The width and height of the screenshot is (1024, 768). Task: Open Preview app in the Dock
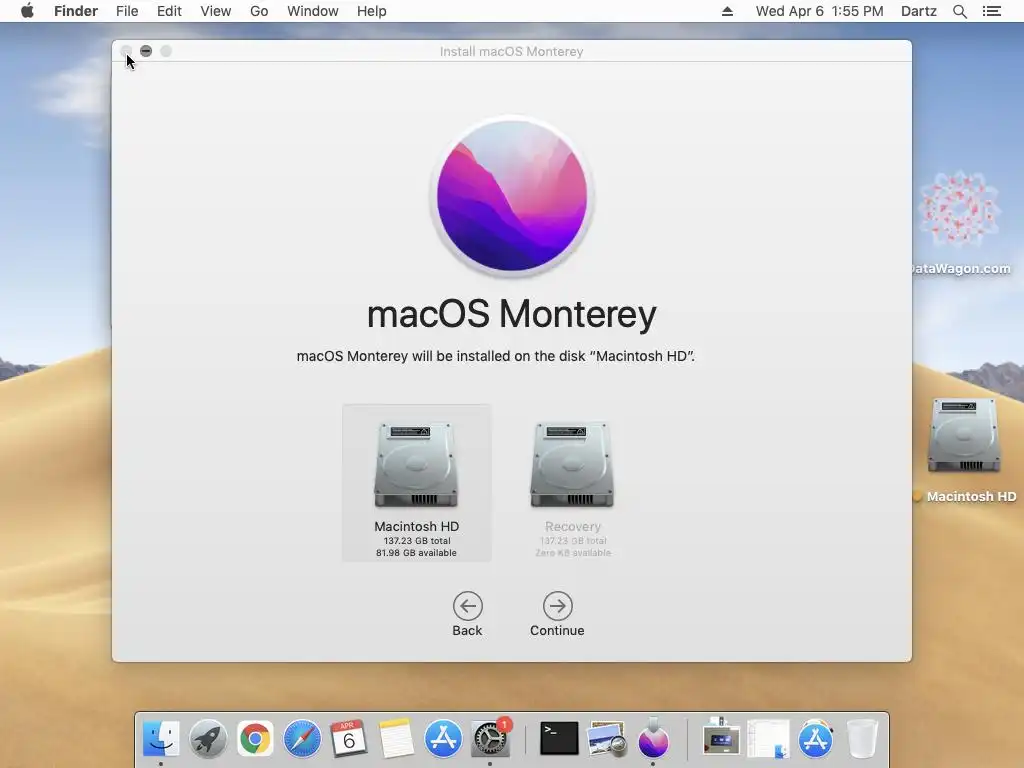(x=607, y=739)
